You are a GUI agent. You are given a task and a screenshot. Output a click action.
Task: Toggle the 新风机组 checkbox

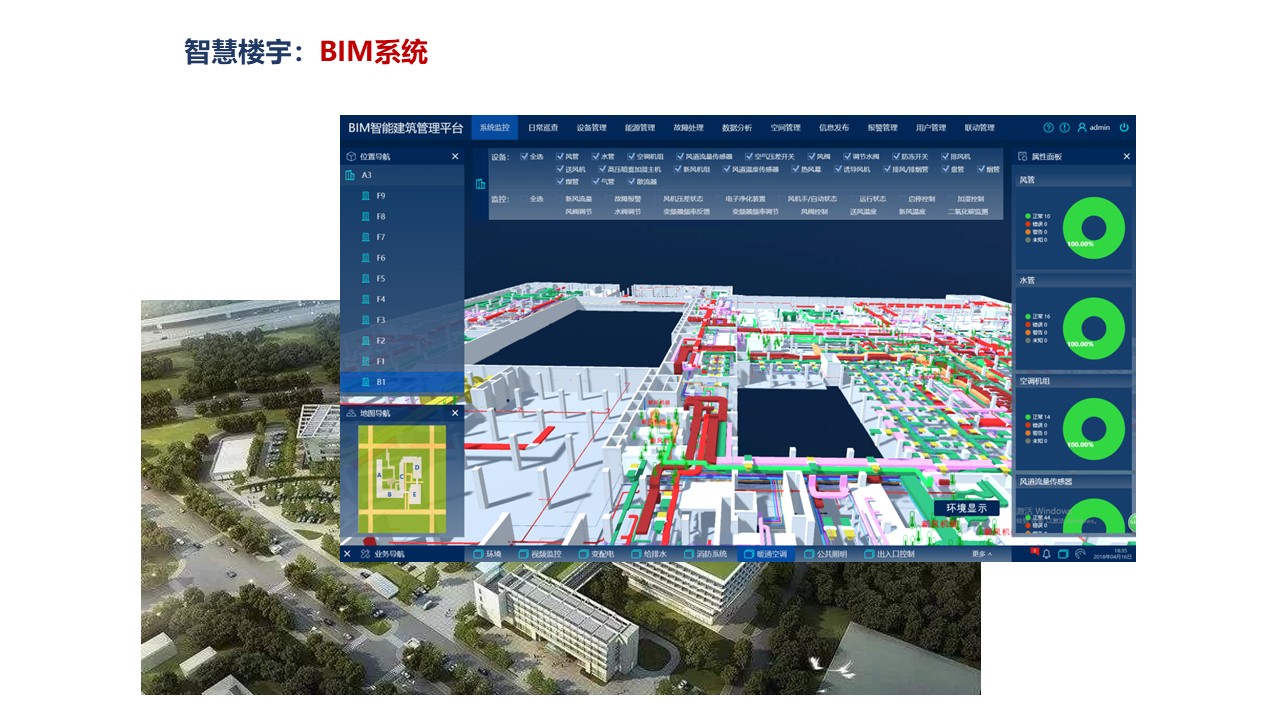[680, 169]
